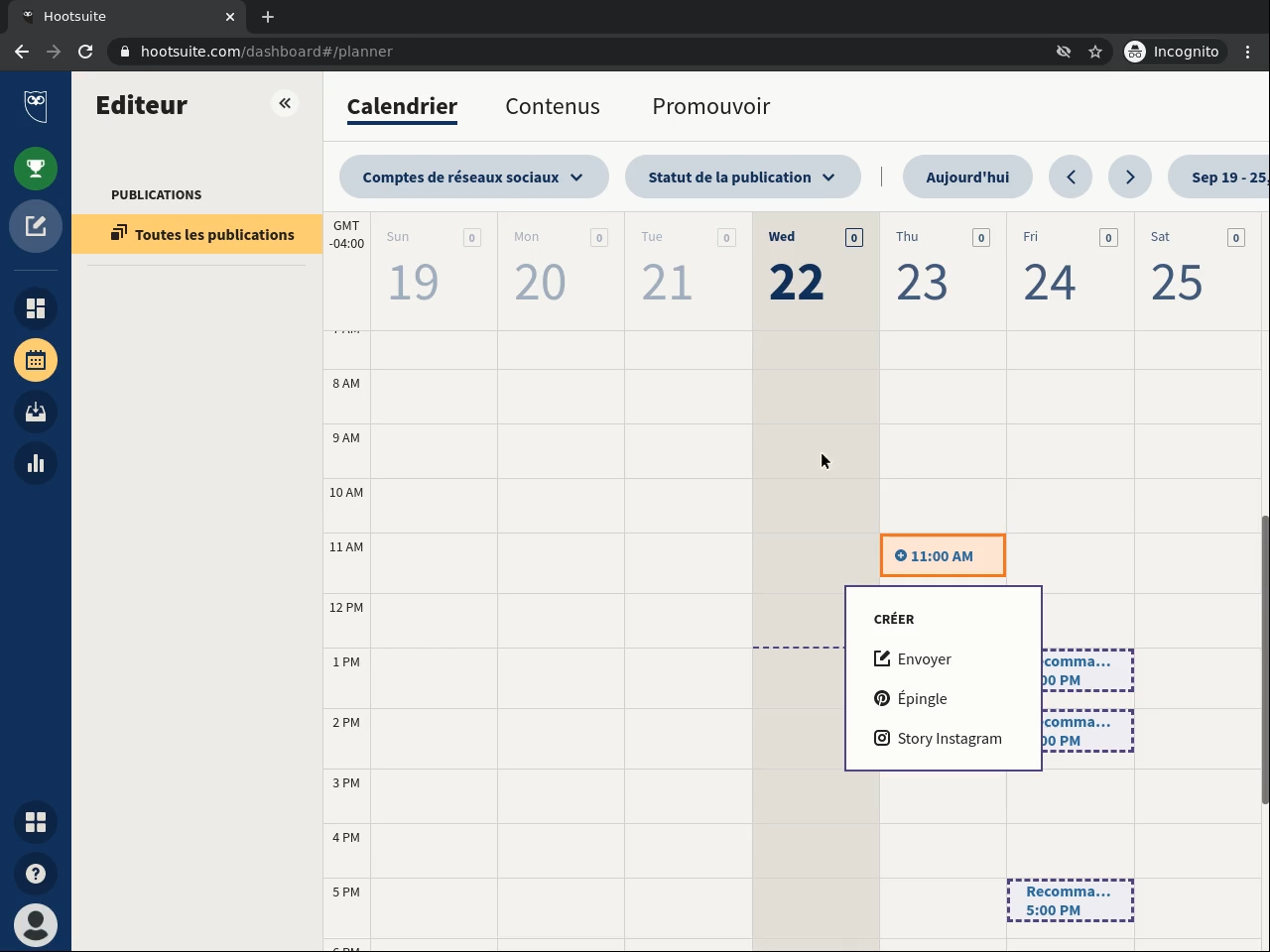Screen dimensions: 1270x952
Task: Click the third-party cookies blocked eye icon
Action: tap(1064, 52)
